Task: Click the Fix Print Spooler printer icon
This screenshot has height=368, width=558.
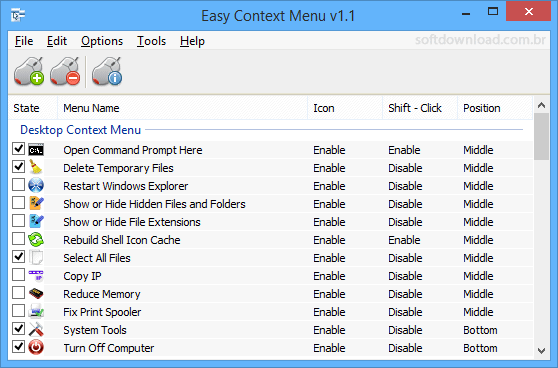Action: (x=36, y=312)
